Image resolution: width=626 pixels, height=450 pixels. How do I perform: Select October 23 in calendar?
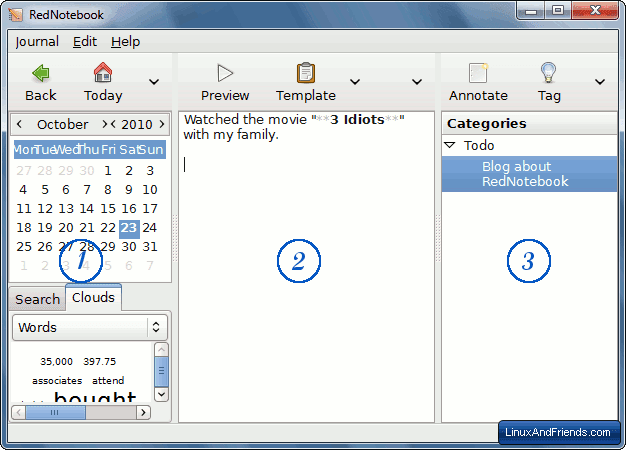coord(129,228)
